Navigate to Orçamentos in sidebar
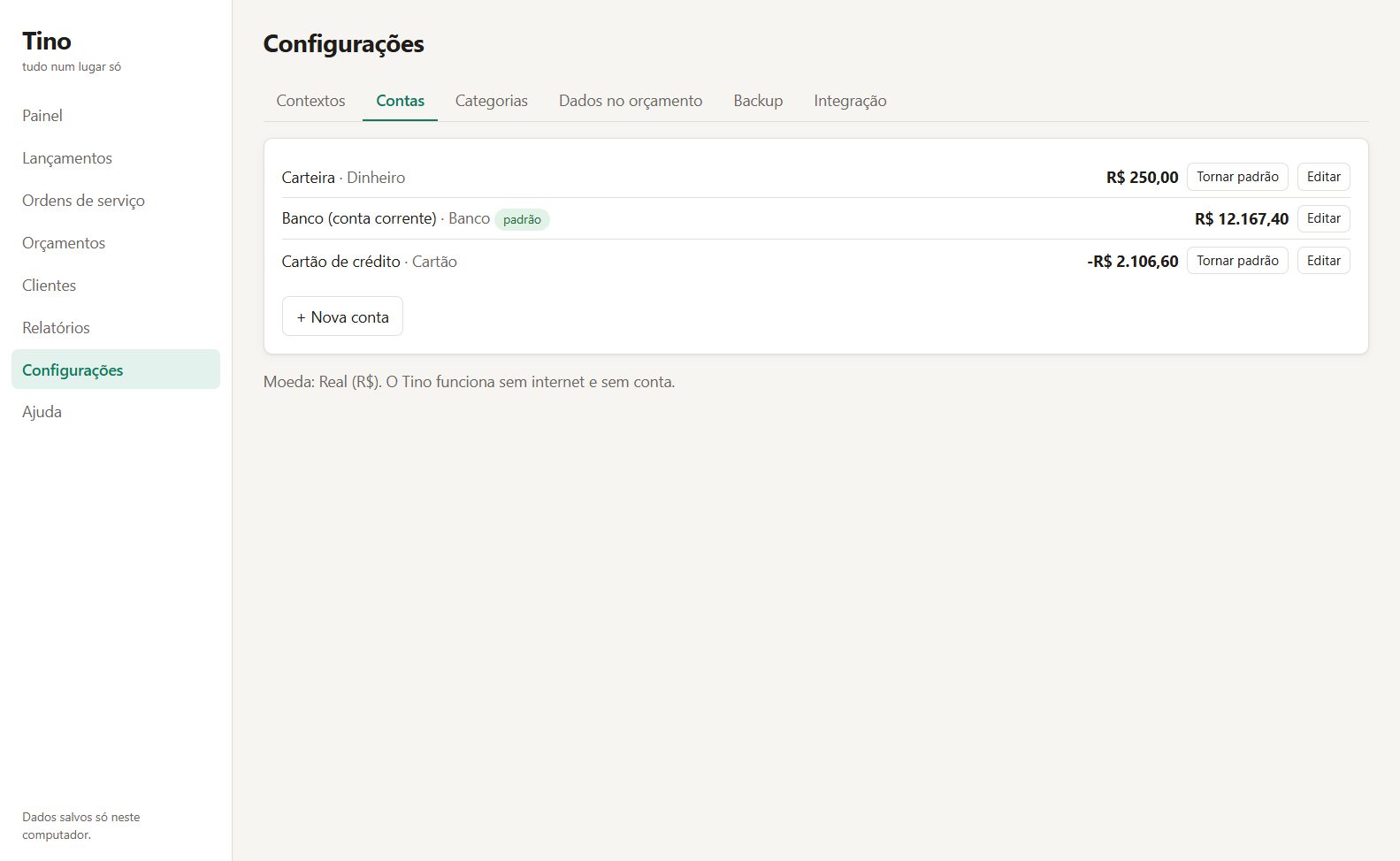The height and width of the screenshot is (861, 1400). (x=115, y=243)
